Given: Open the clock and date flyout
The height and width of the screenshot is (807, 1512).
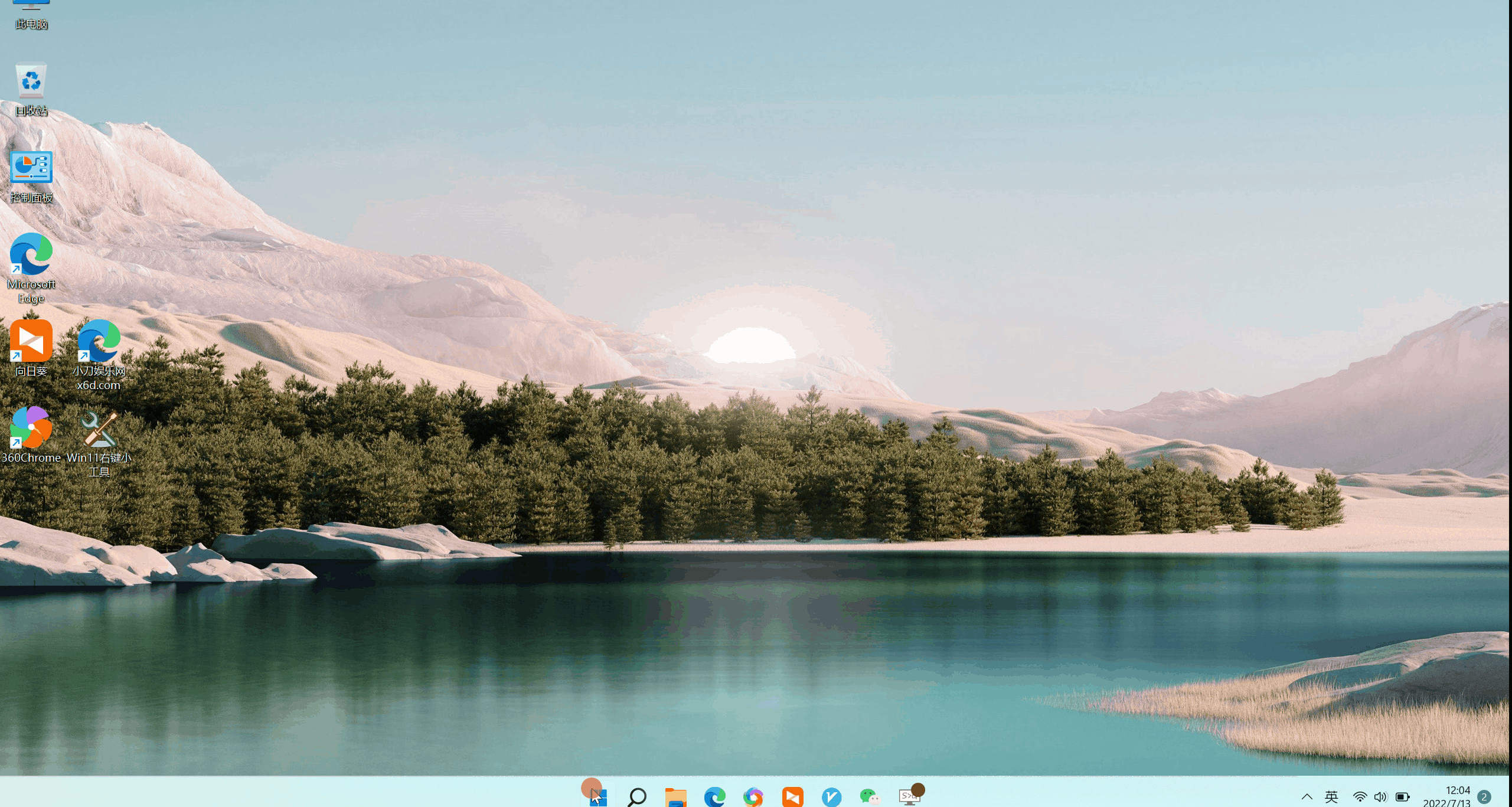Looking at the screenshot, I should [1447, 797].
